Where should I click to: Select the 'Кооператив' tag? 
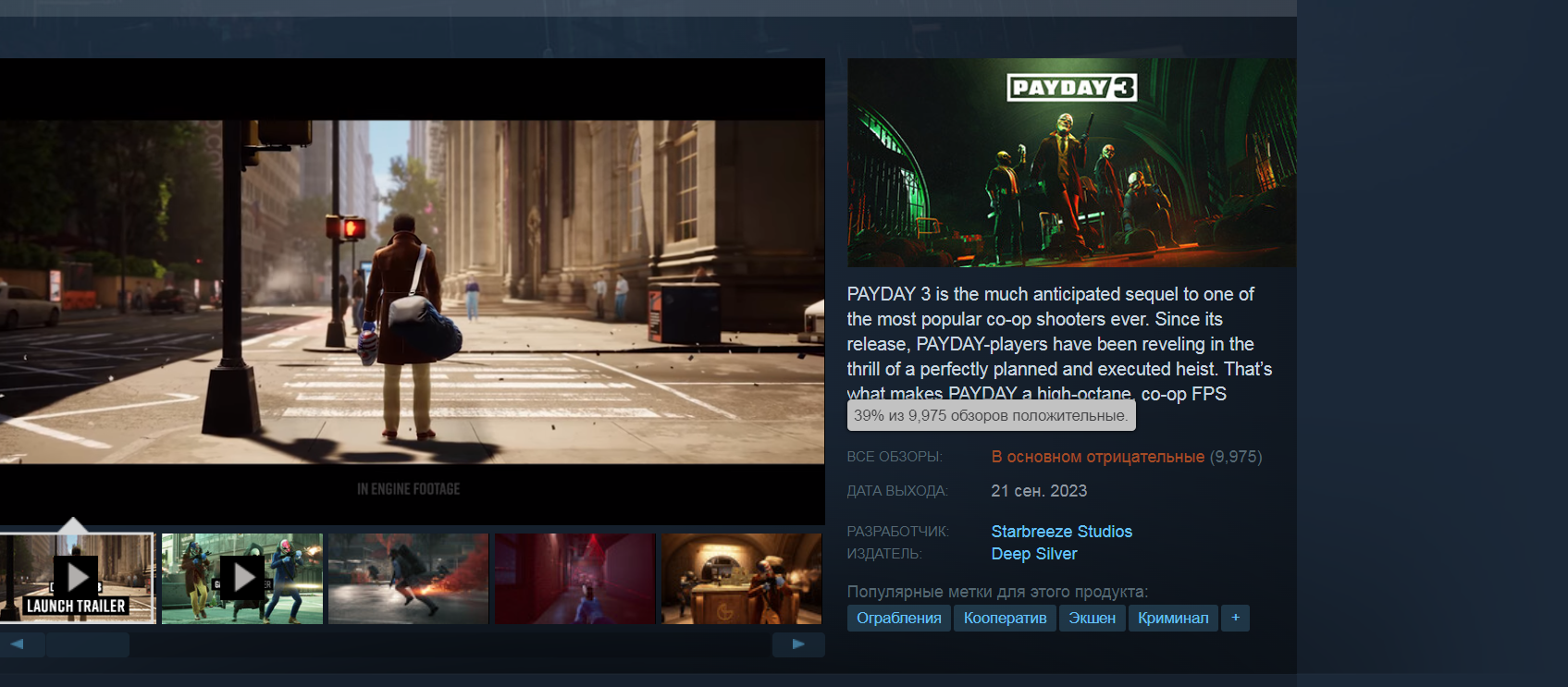[x=1005, y=618]
